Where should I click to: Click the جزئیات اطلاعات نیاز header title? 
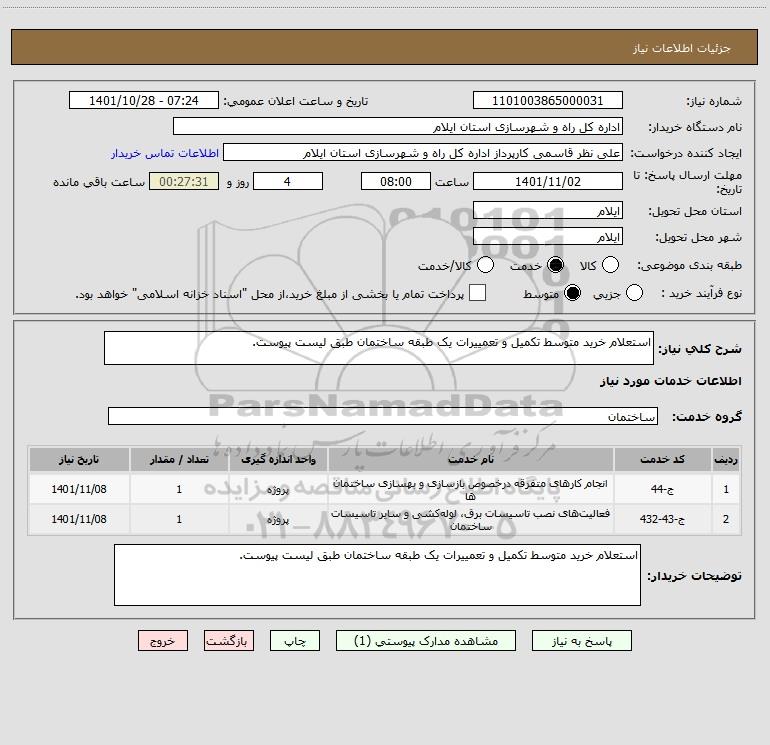[682, 48]
